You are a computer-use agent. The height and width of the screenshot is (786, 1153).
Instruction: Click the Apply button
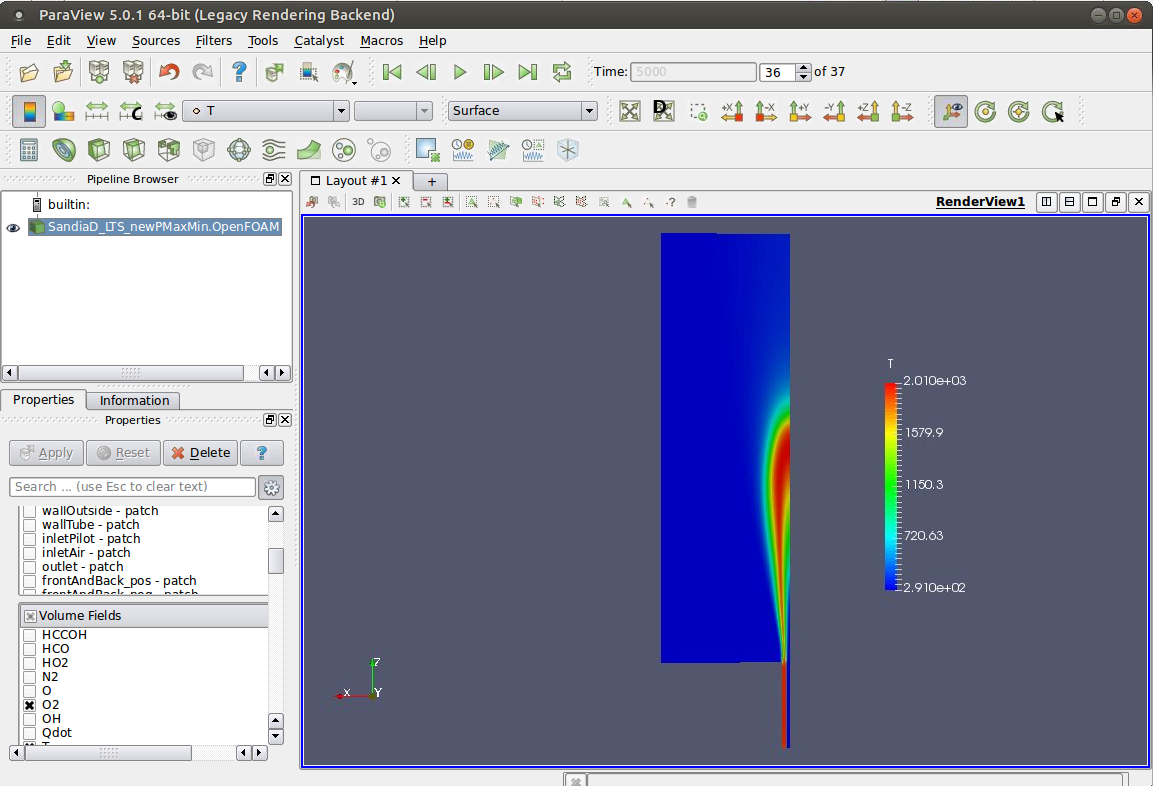[46, 453]
